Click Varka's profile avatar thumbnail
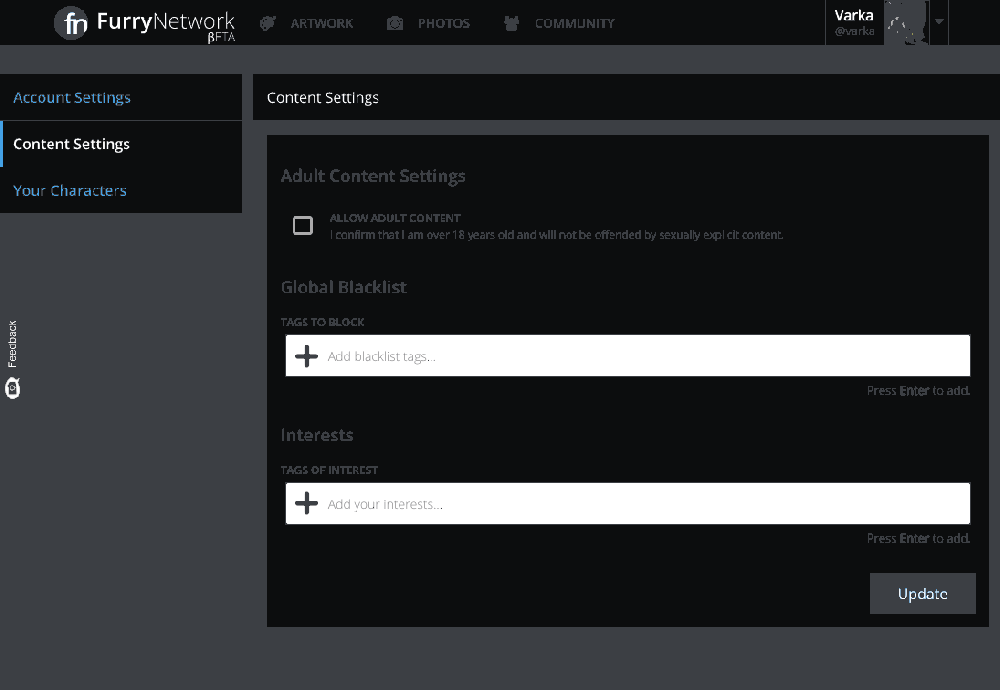Screen dimensions: 1000x690 point(904,22)
